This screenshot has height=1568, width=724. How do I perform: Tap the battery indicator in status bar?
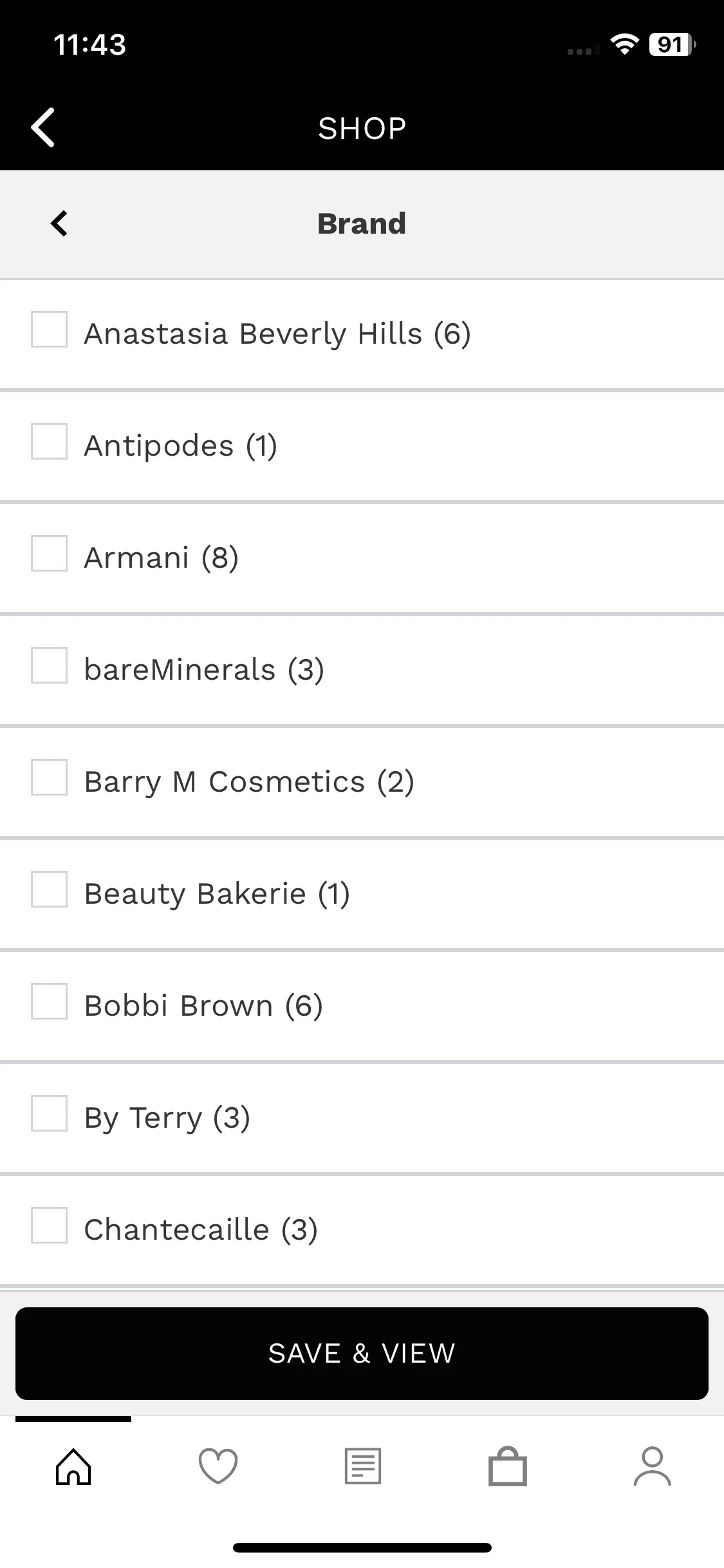671,44
